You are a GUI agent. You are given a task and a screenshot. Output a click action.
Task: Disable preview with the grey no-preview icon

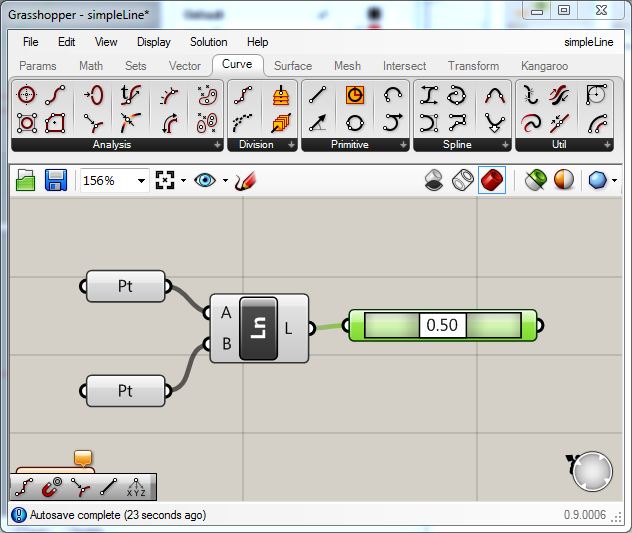[x=434, y=180]
